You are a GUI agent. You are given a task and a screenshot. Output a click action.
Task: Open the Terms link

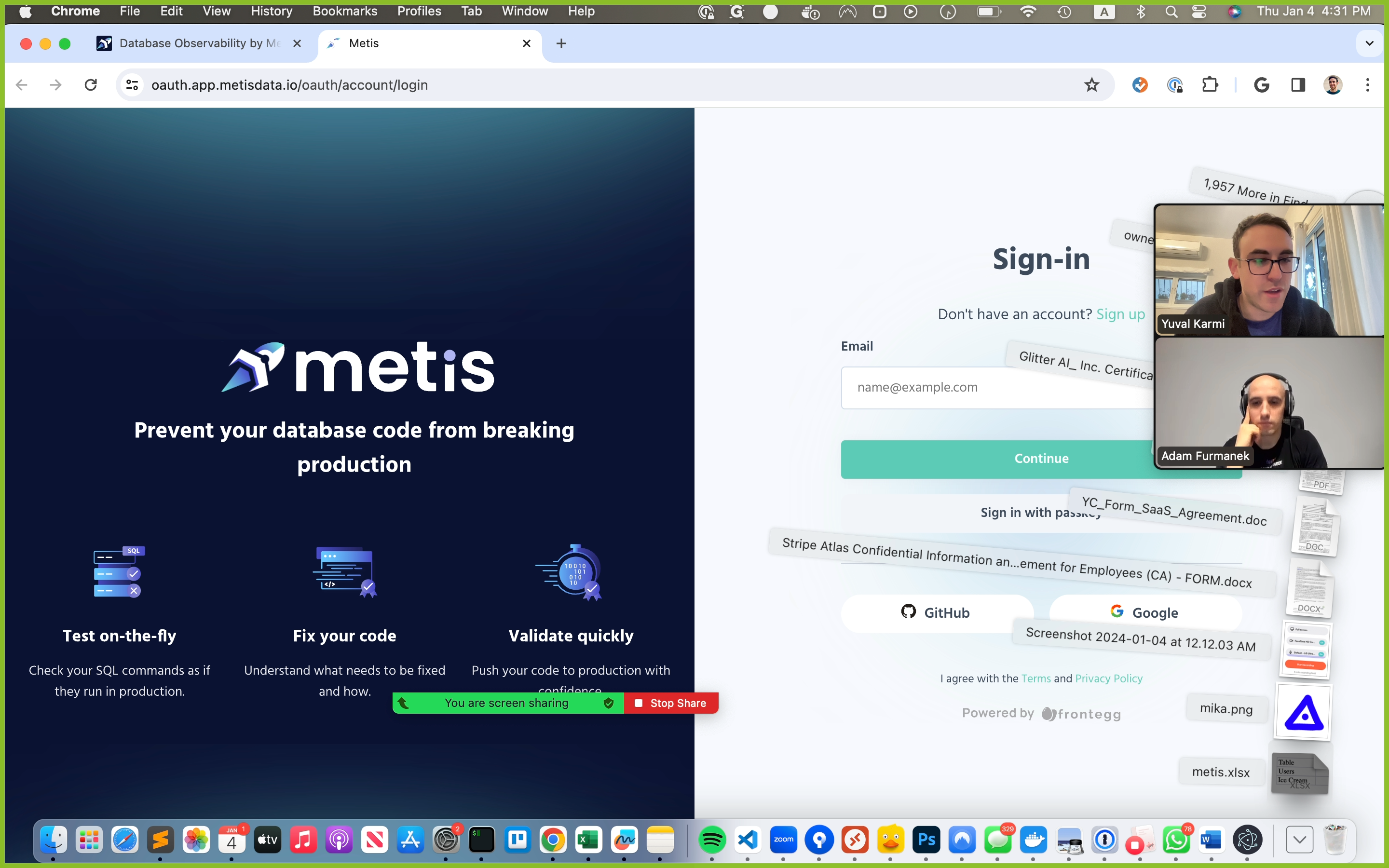(1036, 678)
